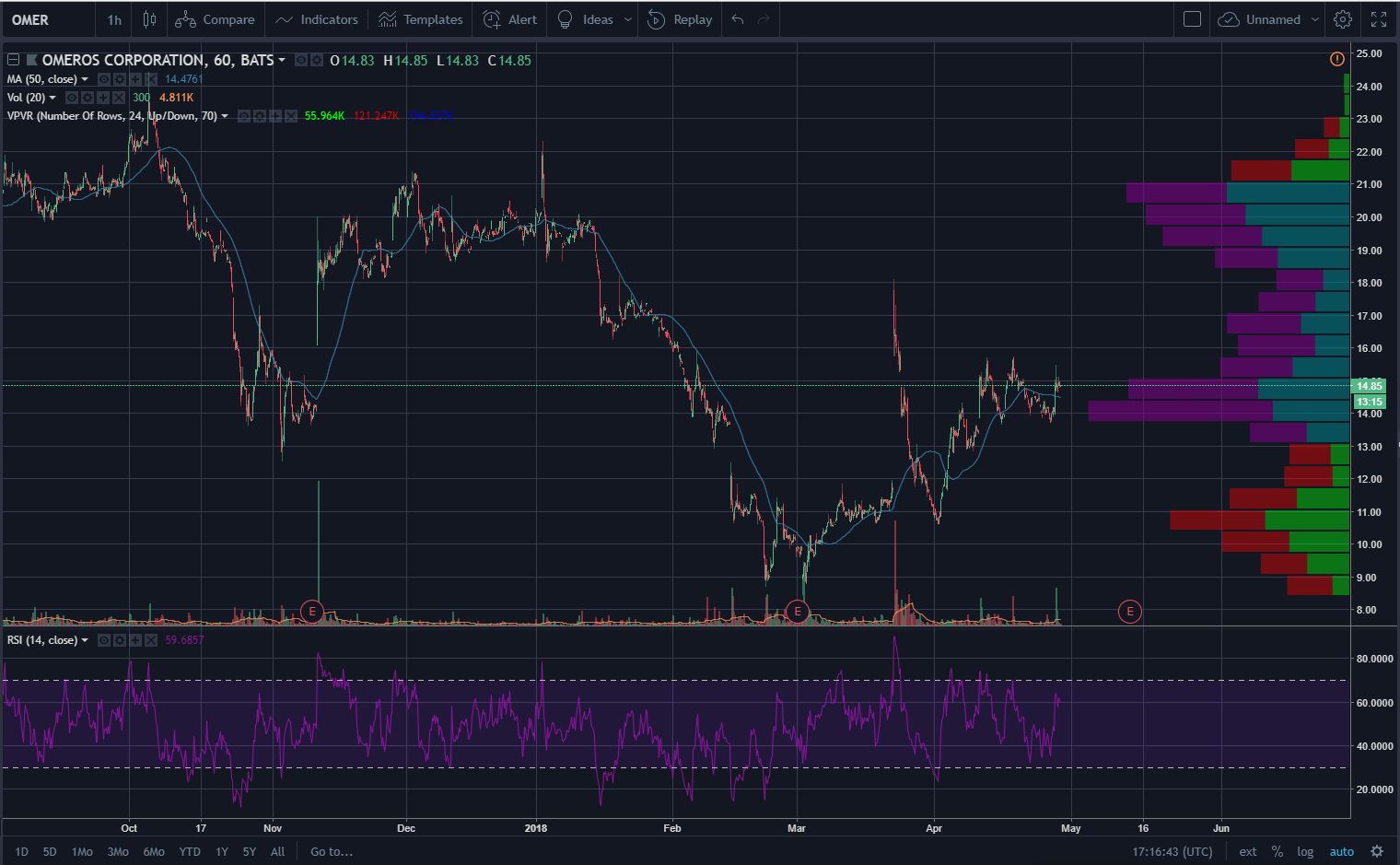Open RSI settings gear
This screenshot has width=1400, height=865.
click(x=120, y=640)
